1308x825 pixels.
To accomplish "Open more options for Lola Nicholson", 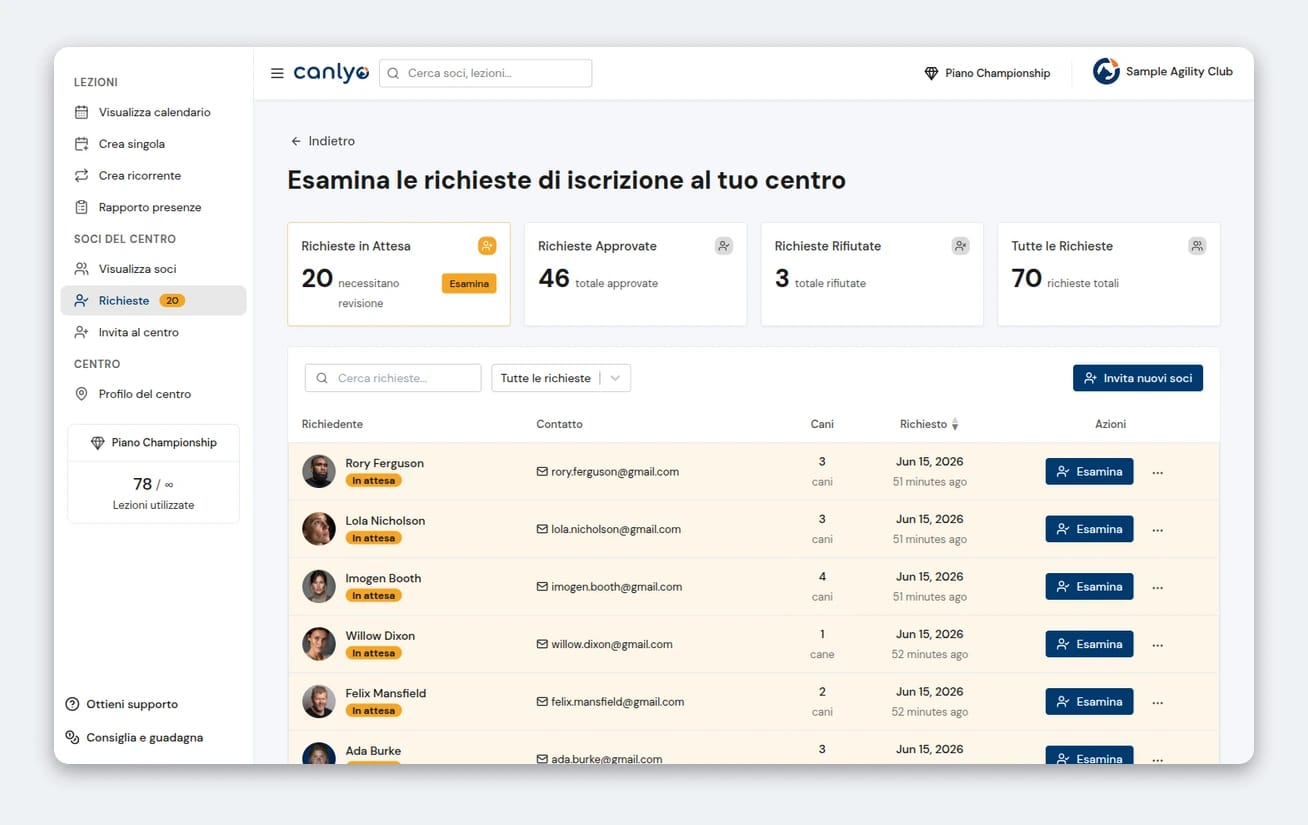I will 1158,529.
